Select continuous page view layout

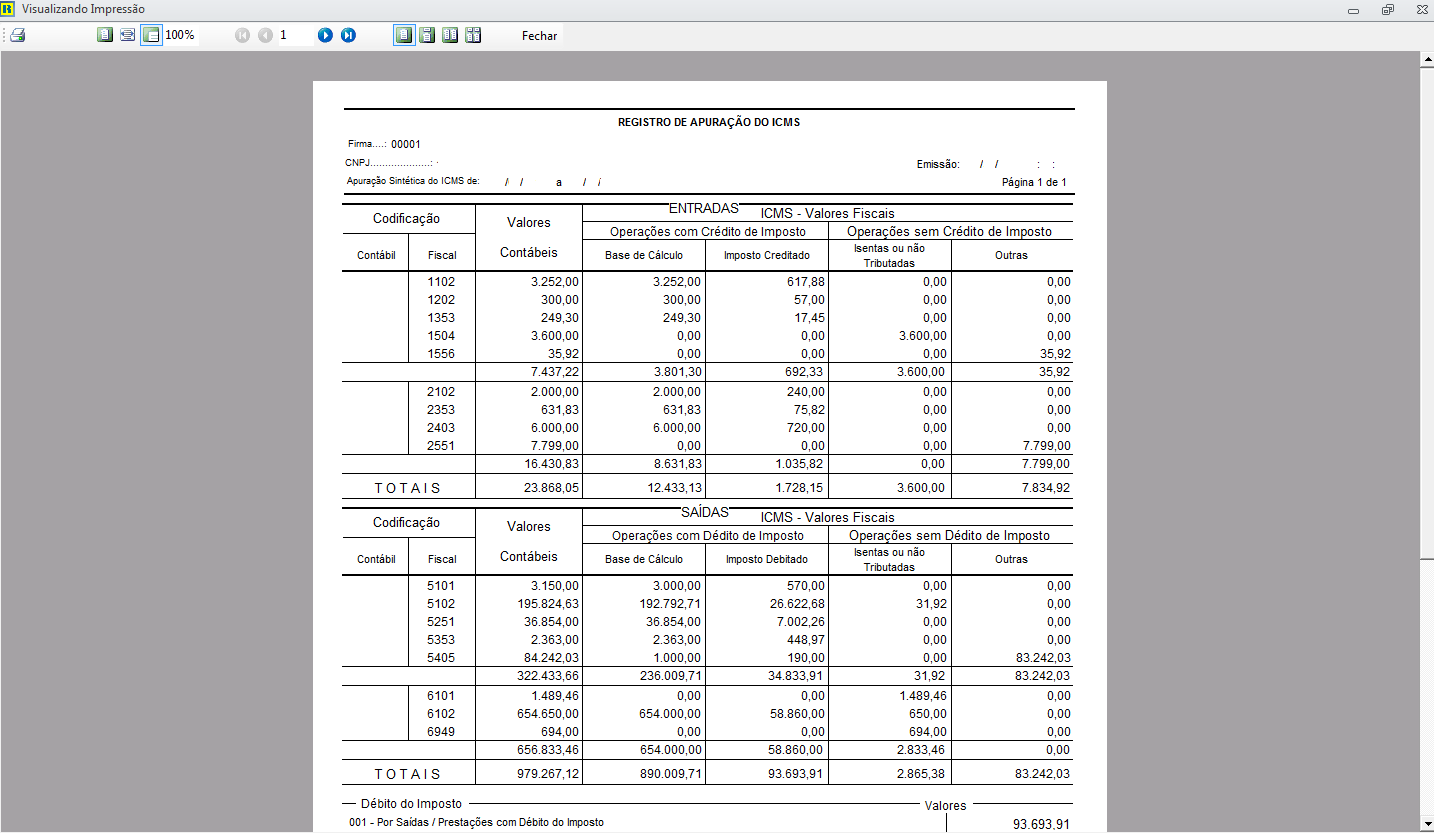click(x=427, y=35)
